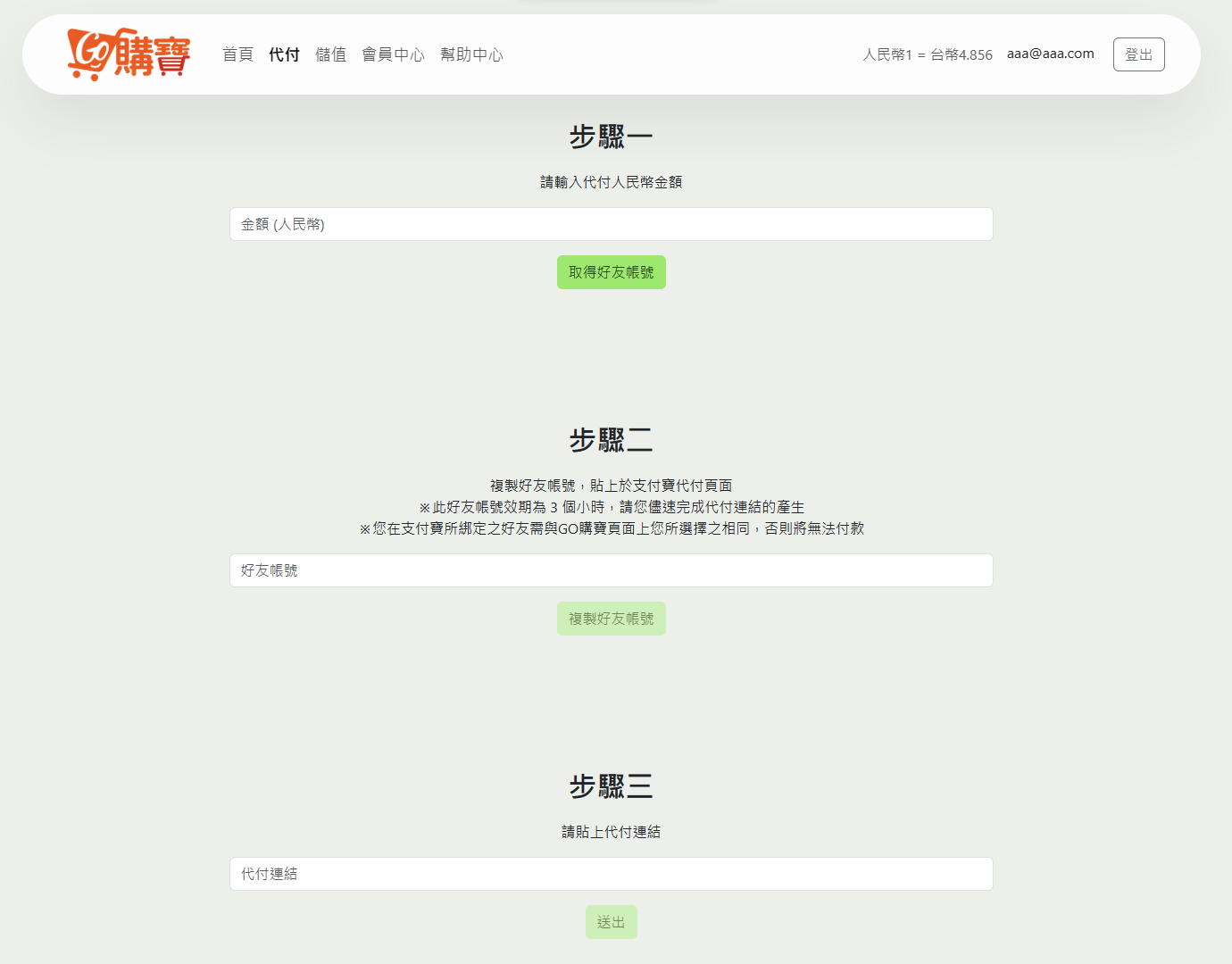
Task: Click the 送出 submit button
Action: coord(611,922)
